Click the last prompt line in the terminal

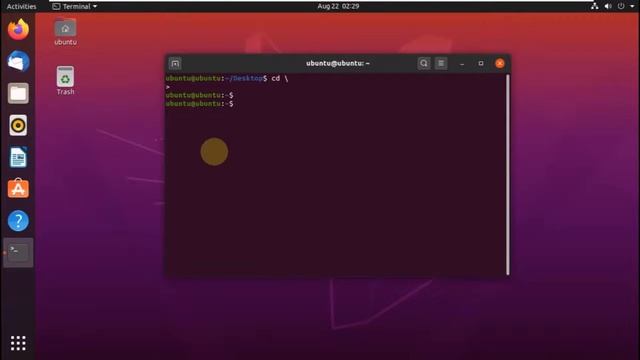tap(200, 104)
